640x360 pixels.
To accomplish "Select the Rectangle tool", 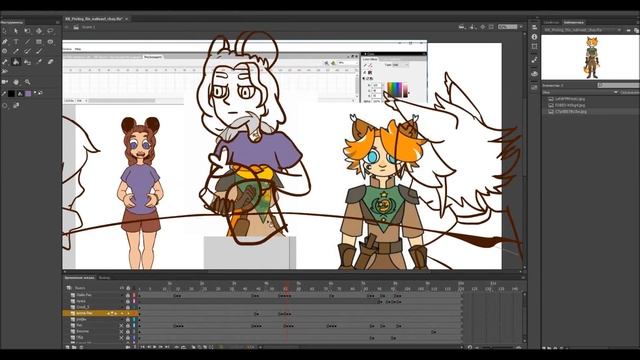I will pyautogui.click(x=39, y=42).
